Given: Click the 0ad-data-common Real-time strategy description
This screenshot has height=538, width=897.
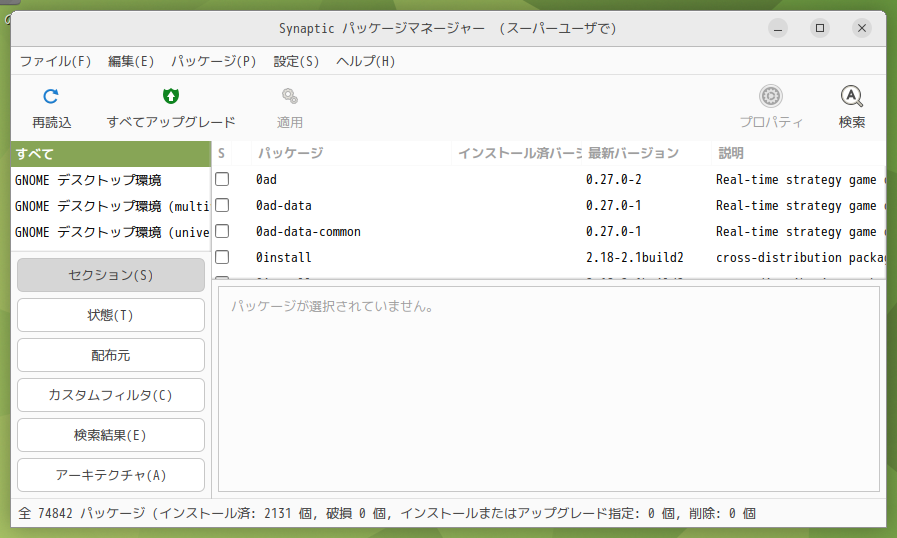Looking at the screenshot, I should pyautogui.click(x=800, y=232).
